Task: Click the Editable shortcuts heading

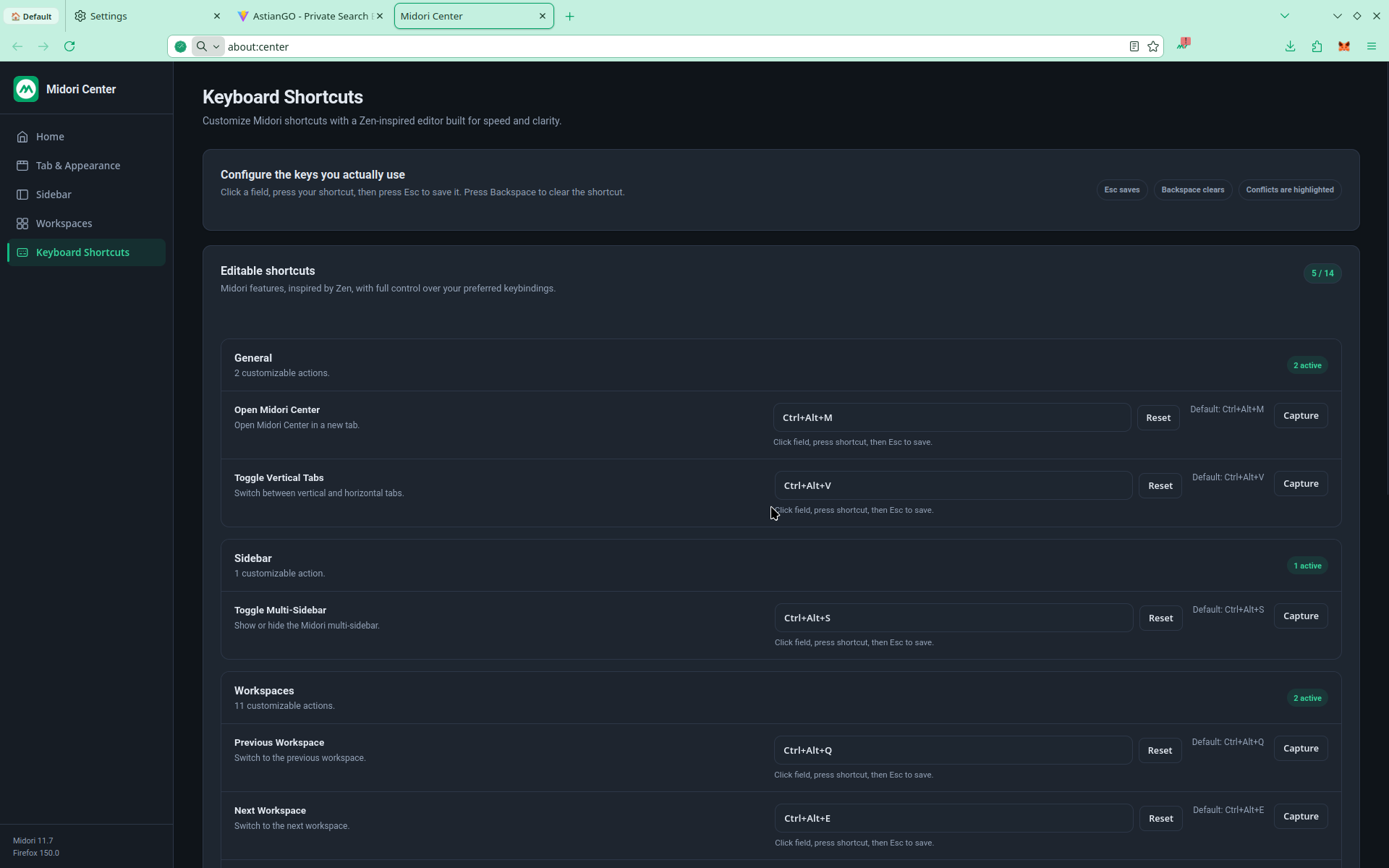Action: click(x=268, y=271)
